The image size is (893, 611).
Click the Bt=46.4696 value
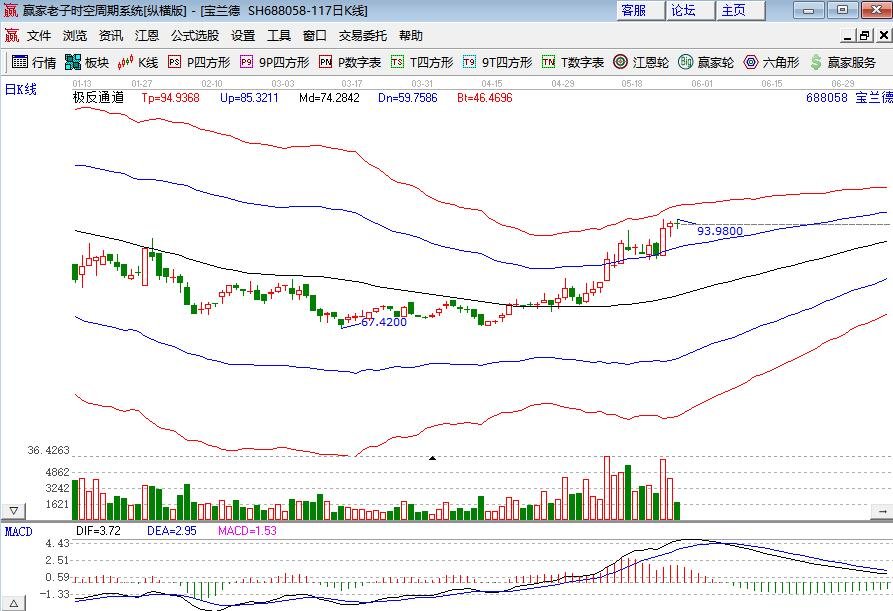coord(485,98)
